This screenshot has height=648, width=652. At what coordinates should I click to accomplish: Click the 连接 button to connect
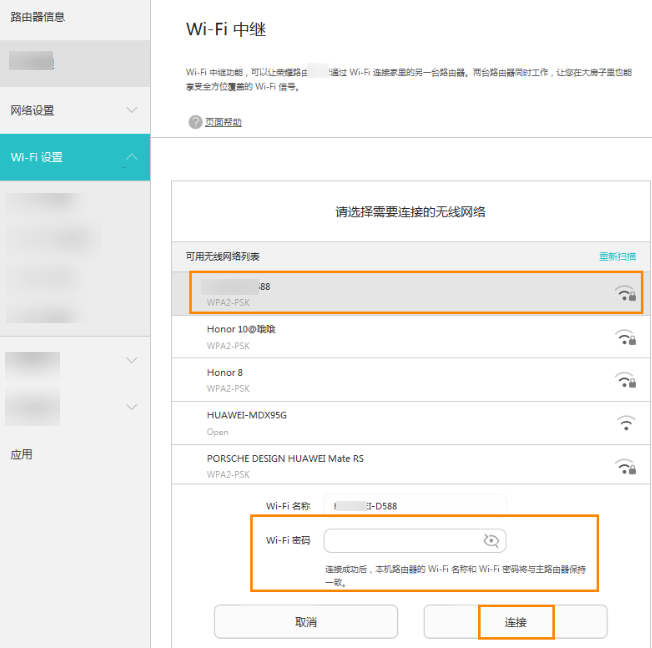coord(515,622)
